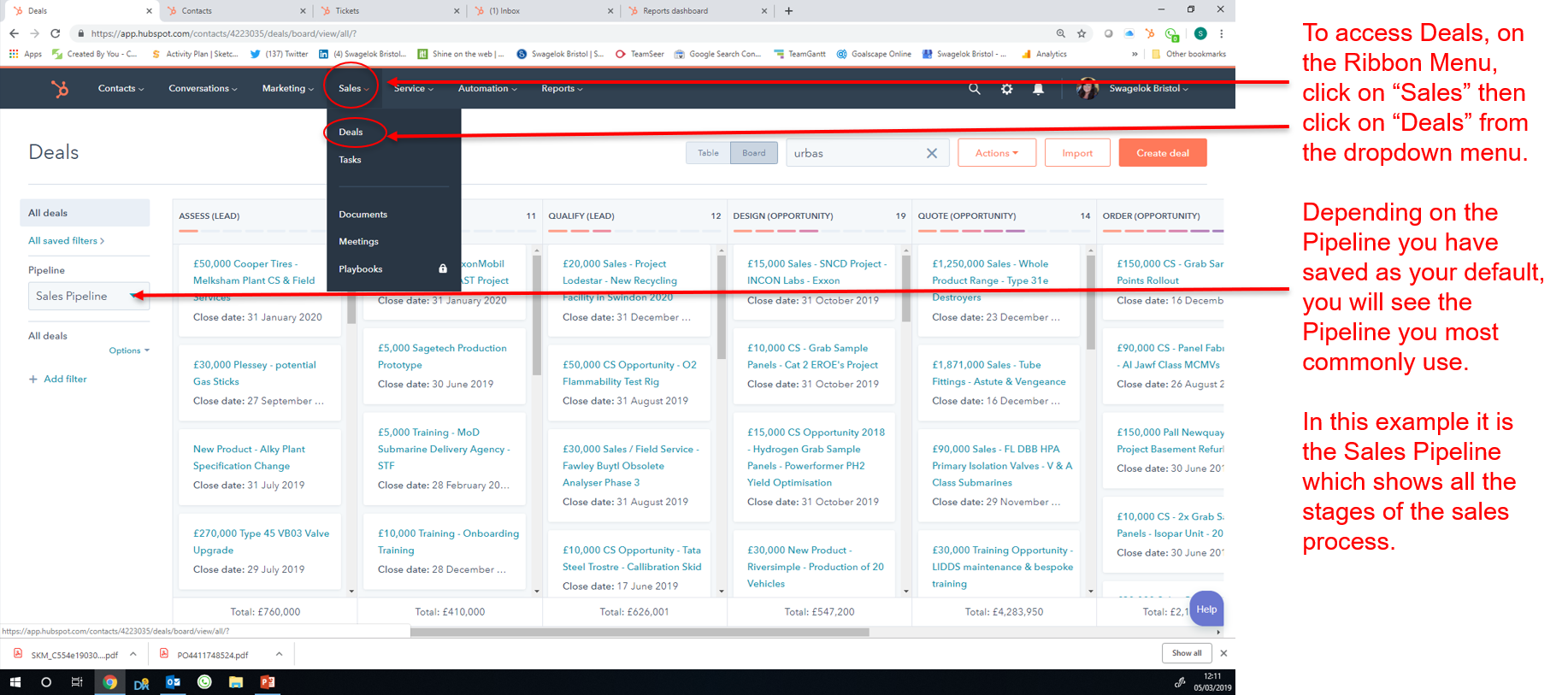Image resolution: width=1568 pixels, height=695 pixels.
Task: Open PowerPoint from the taskbar
Action: click(268, 682)
